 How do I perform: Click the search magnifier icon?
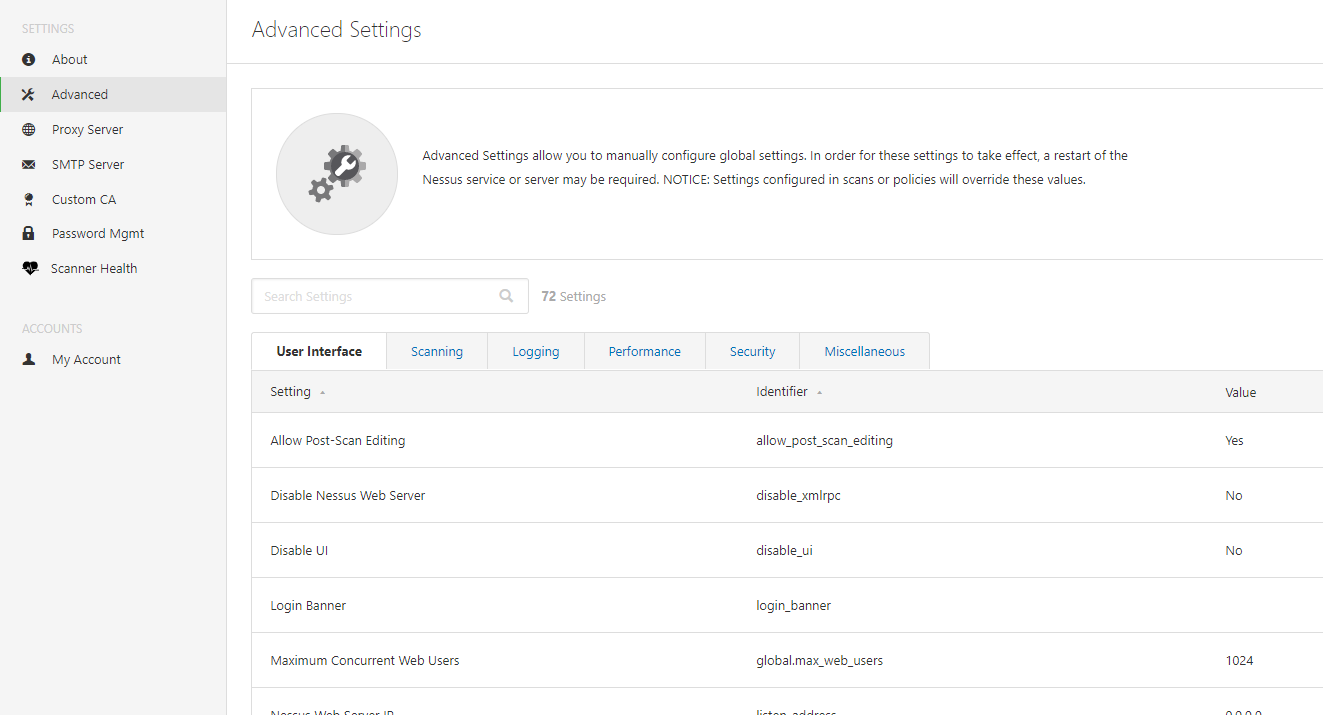(x=507, y=296)
